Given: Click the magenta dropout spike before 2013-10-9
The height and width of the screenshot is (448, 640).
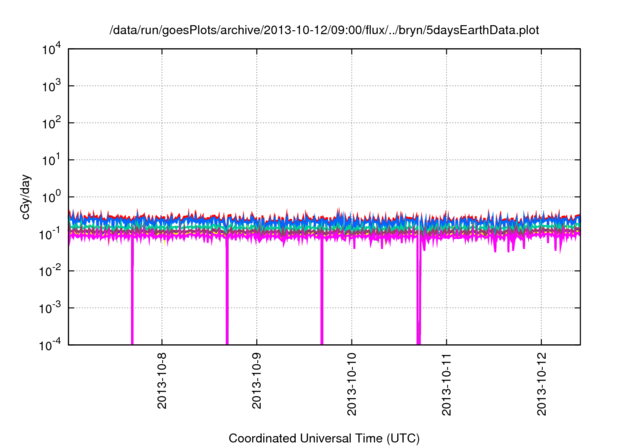Looking at the screenshot, I should click(x=227, y=292).
